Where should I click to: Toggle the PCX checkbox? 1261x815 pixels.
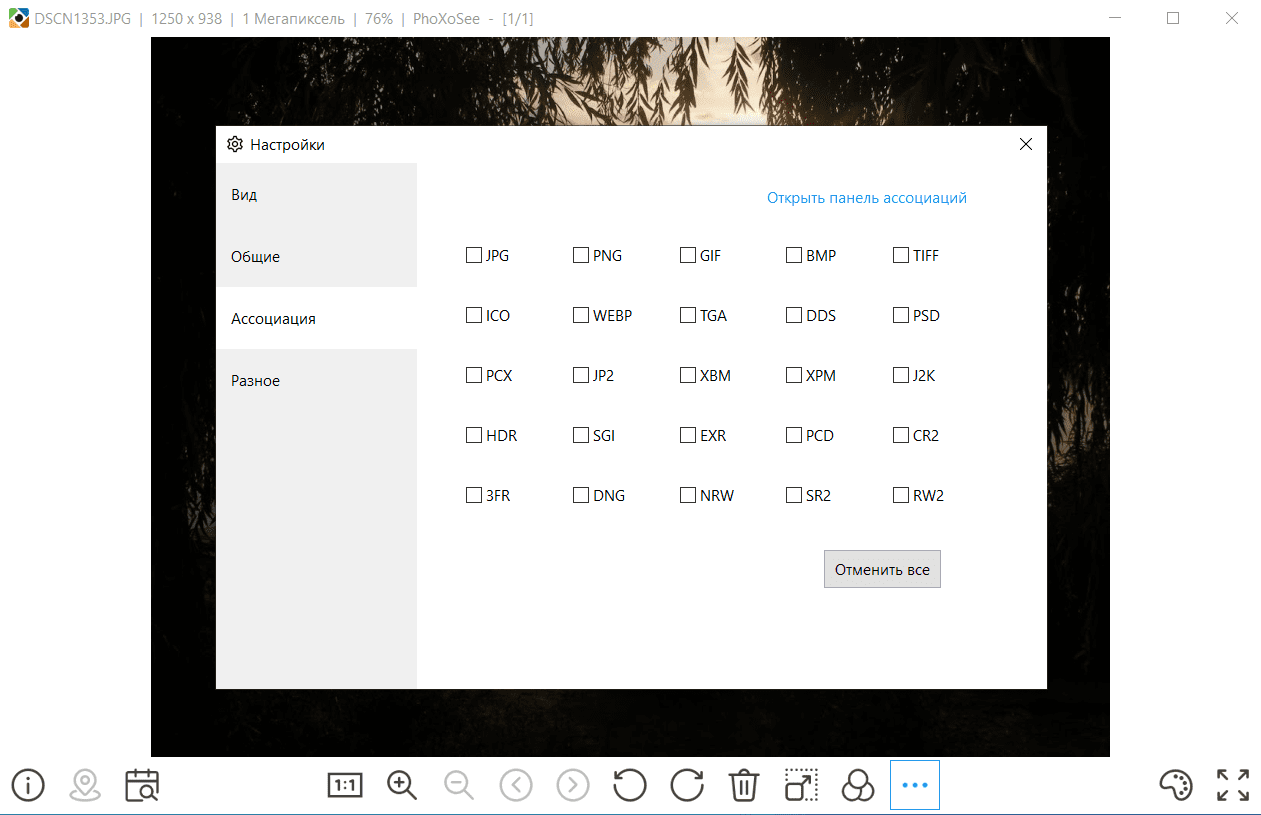click(x=474, y=375)
